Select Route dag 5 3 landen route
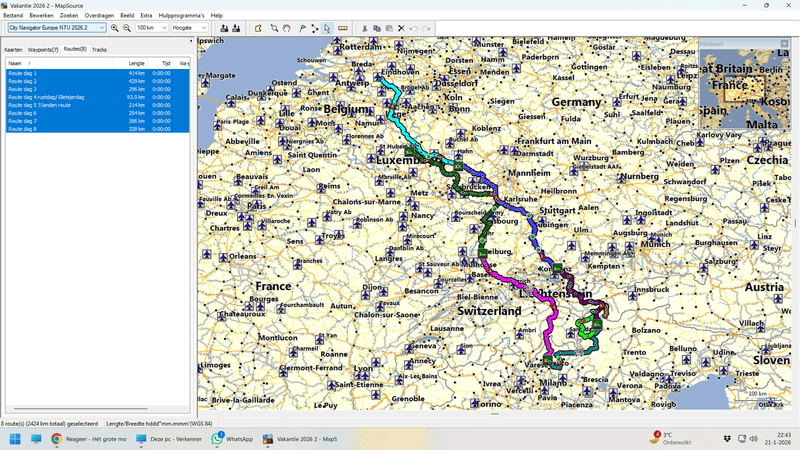800x450 pixels. pyautogui.click(x=97, y=105)
